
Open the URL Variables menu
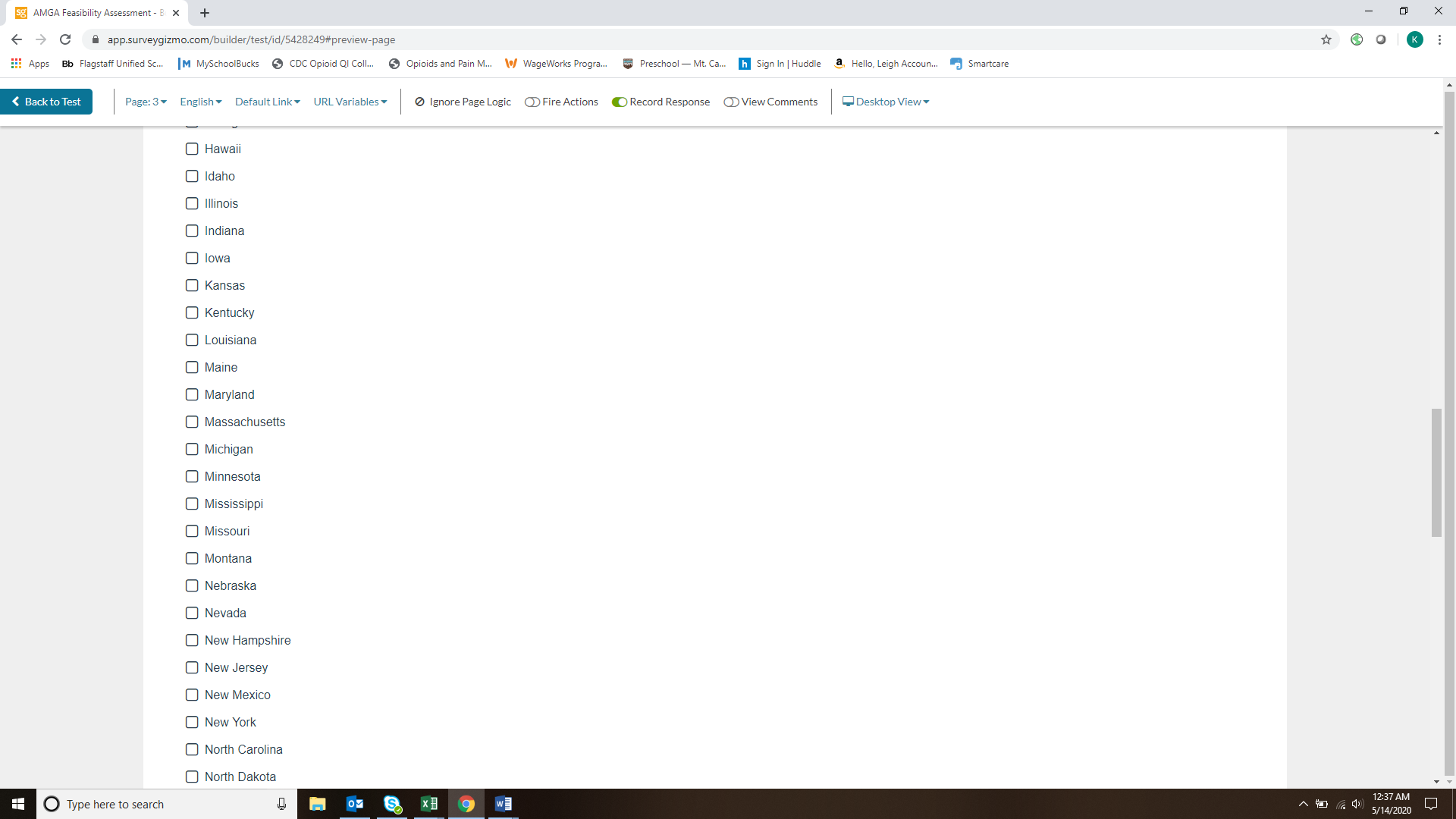(350, 102)
